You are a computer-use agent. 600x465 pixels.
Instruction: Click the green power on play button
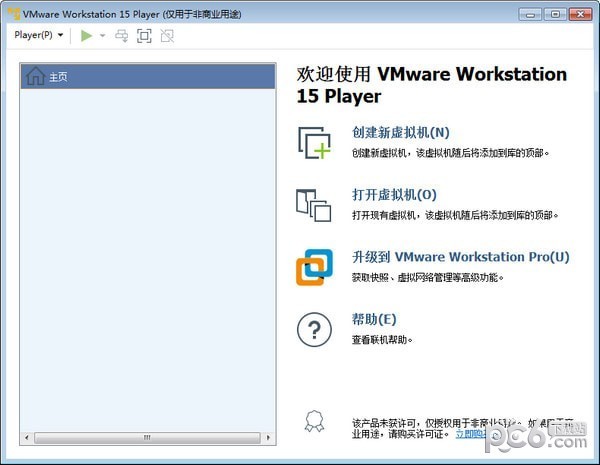point(86,36)
